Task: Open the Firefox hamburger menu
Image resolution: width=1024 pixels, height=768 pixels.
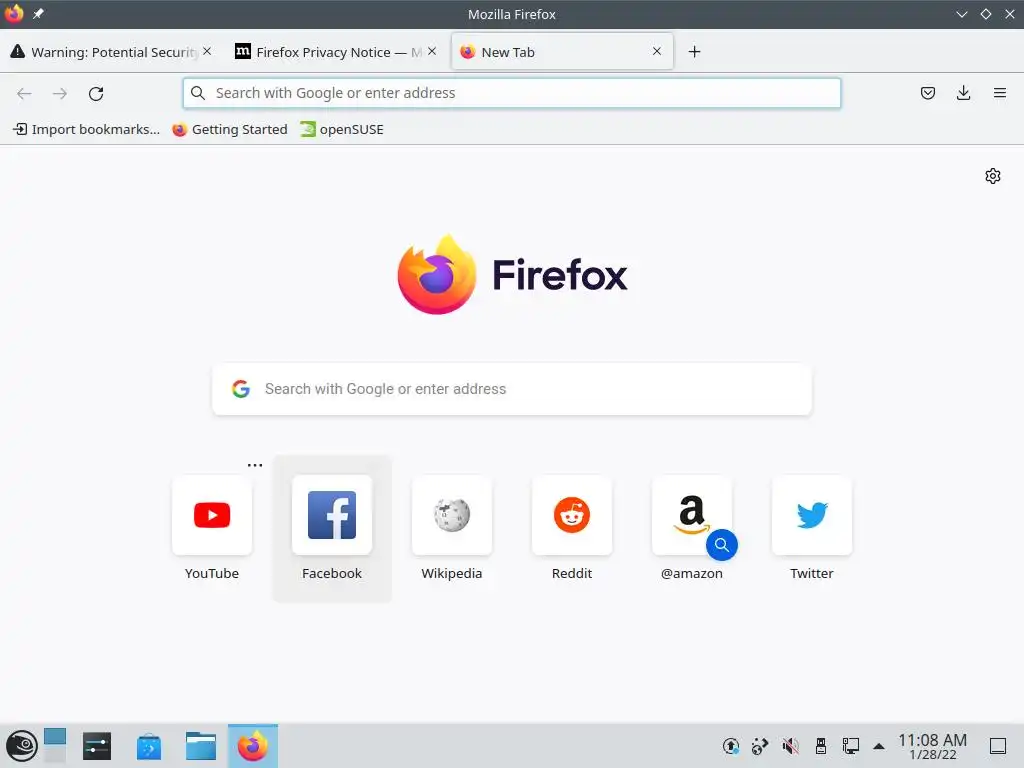Action: coord(1000,93)
